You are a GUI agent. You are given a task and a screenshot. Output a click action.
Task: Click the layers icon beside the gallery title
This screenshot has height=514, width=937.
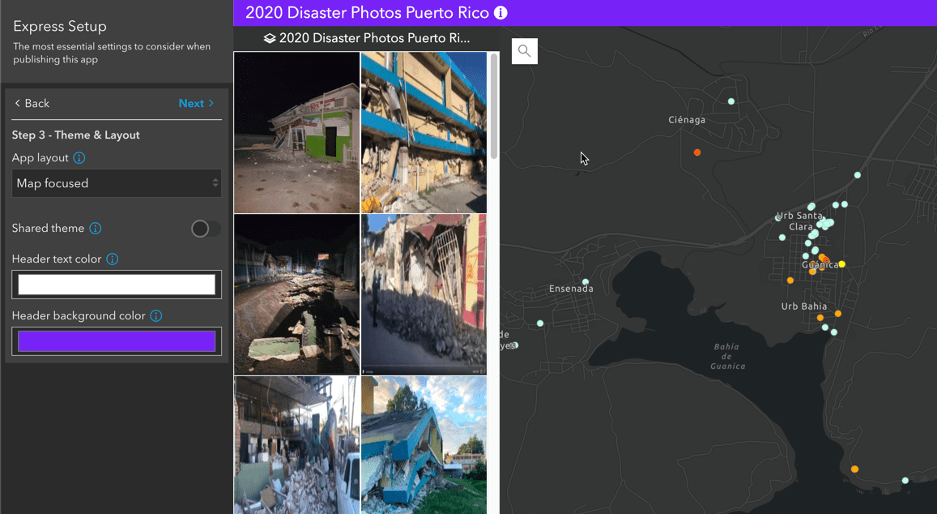pos(270,38)
